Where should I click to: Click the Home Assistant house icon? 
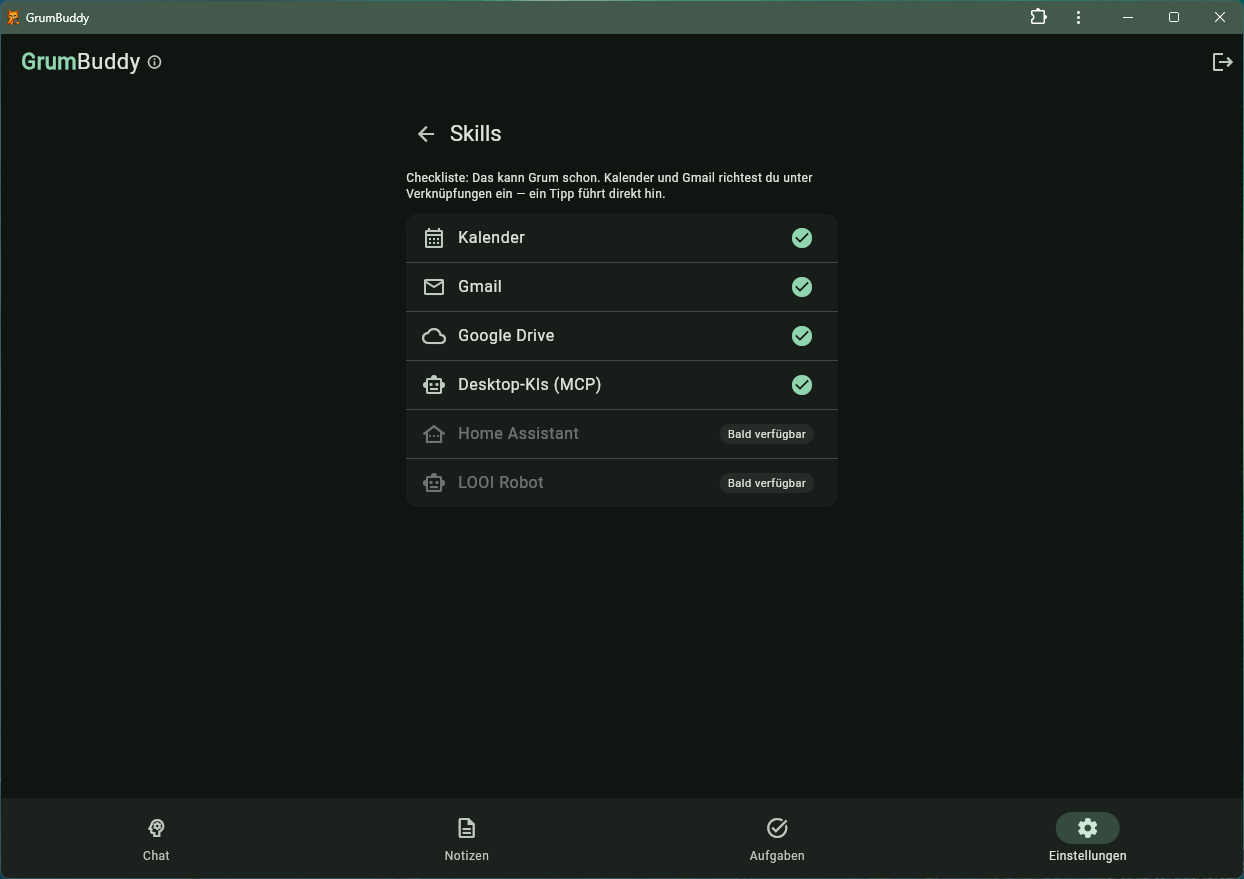(x=434, y=434)
